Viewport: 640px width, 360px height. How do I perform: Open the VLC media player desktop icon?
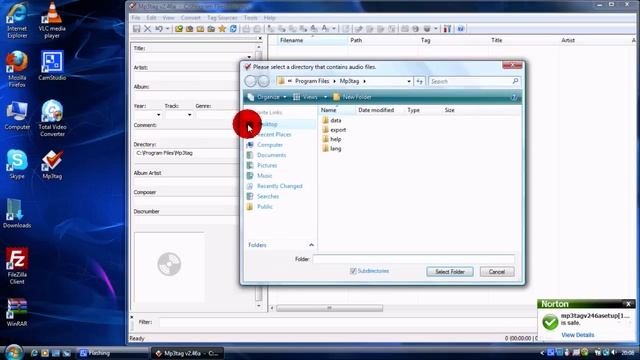coord(52,20)
